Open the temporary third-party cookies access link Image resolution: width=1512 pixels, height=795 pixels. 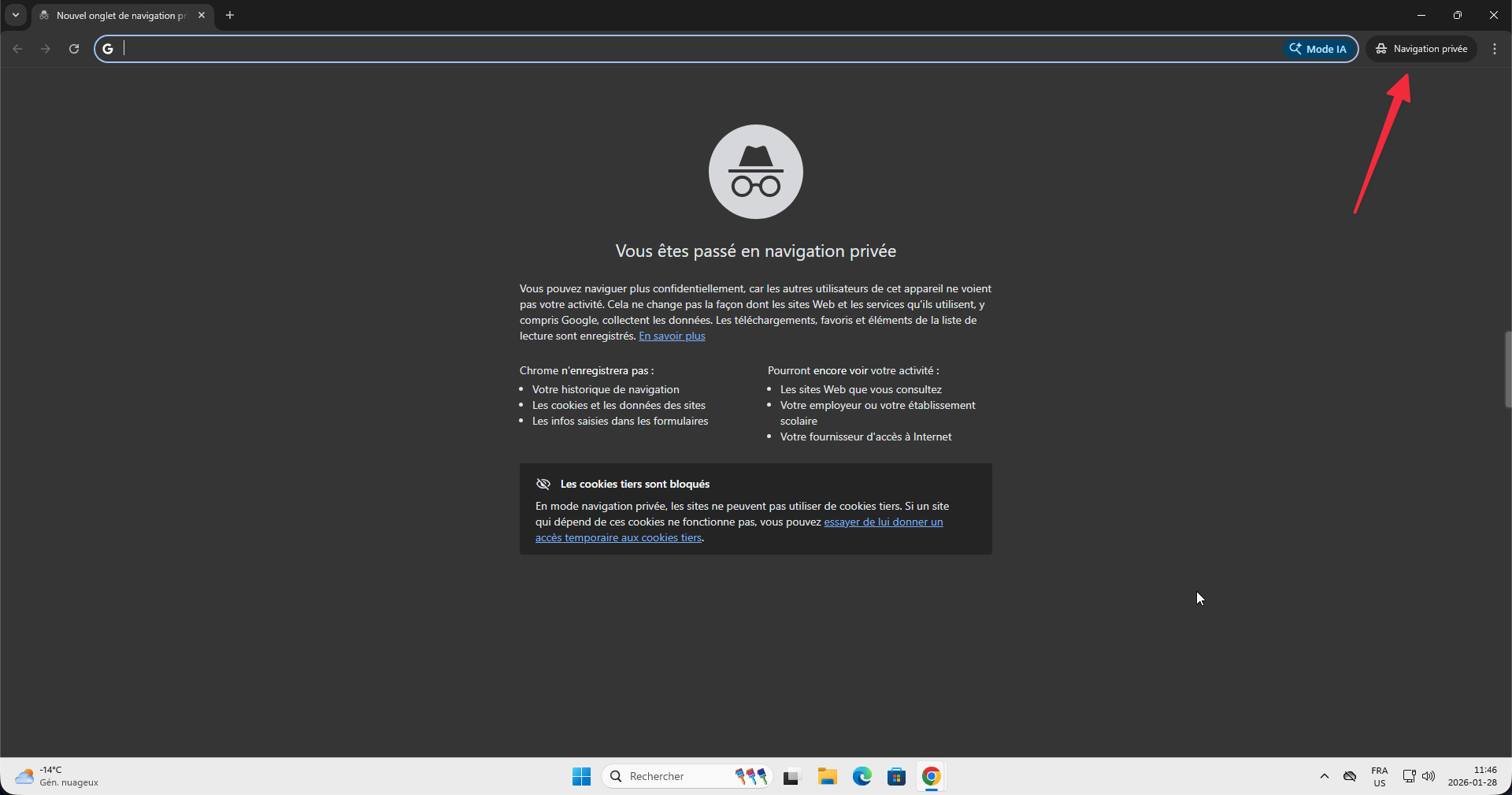[739, 529]
